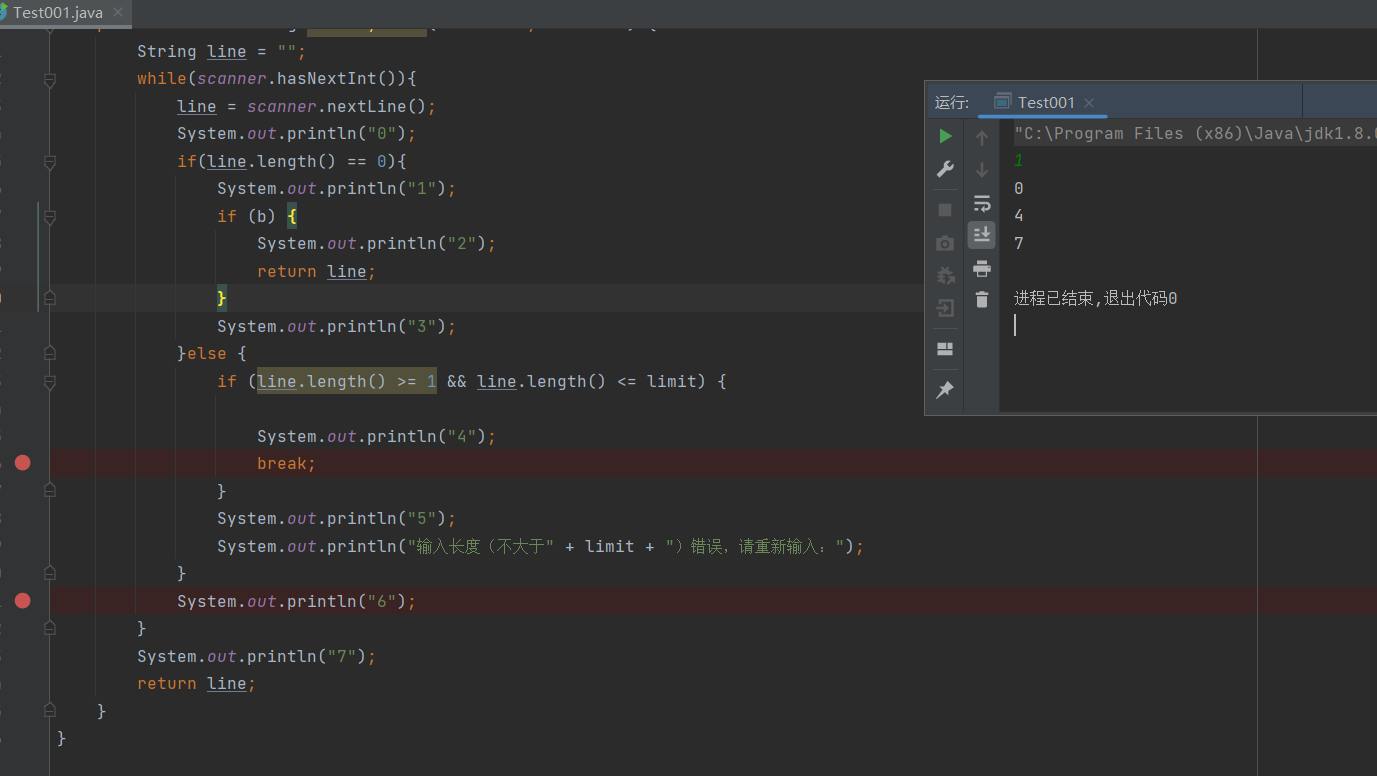
Task: Click the println("3") statement
Action: (336, 327)
